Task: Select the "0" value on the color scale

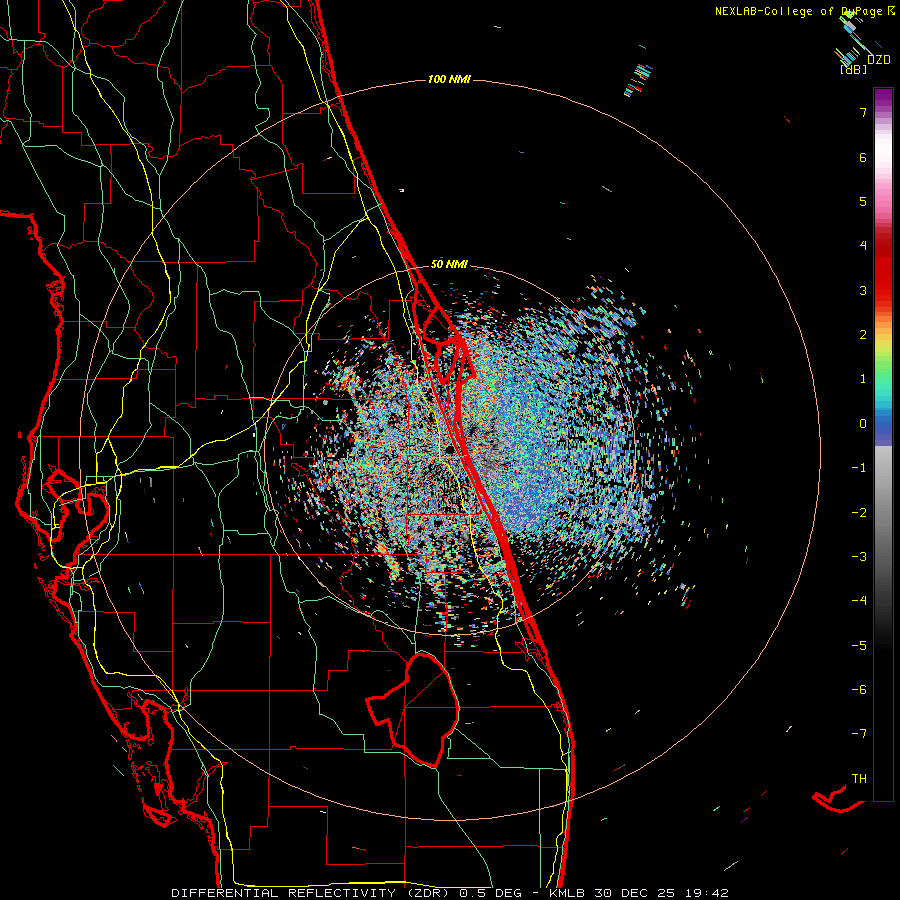Action: point(863,424)
